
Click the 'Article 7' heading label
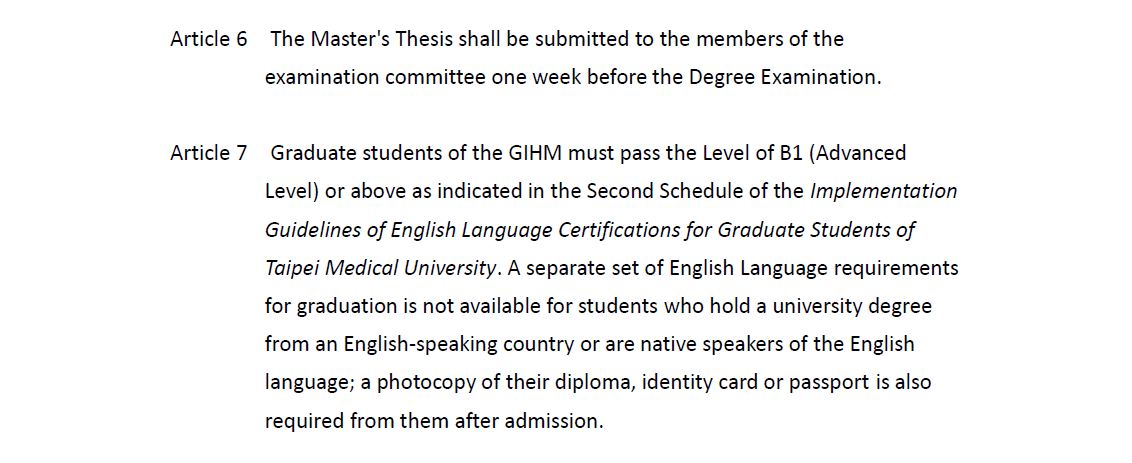(209, 153)
